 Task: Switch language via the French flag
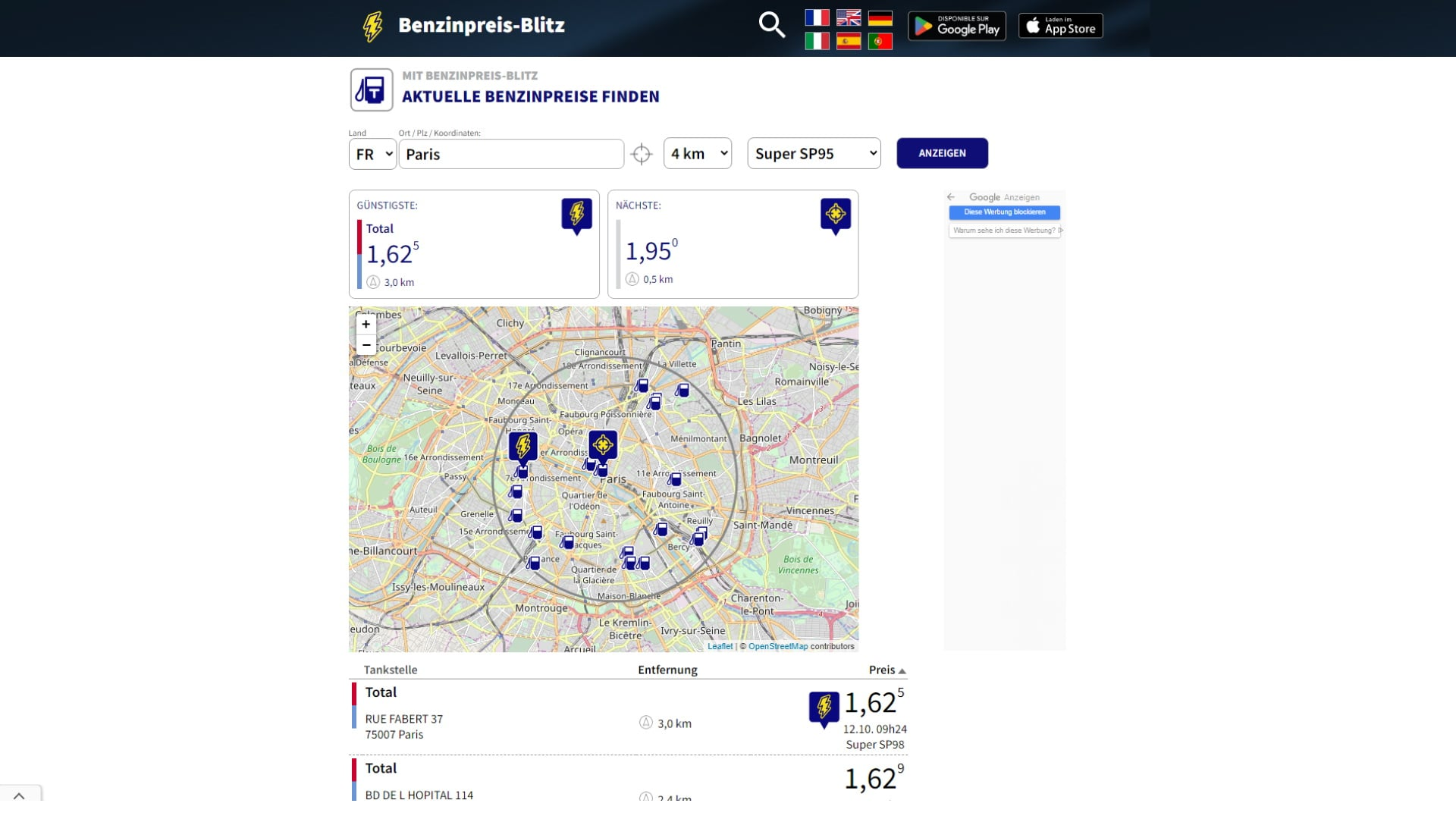[817, 17]
